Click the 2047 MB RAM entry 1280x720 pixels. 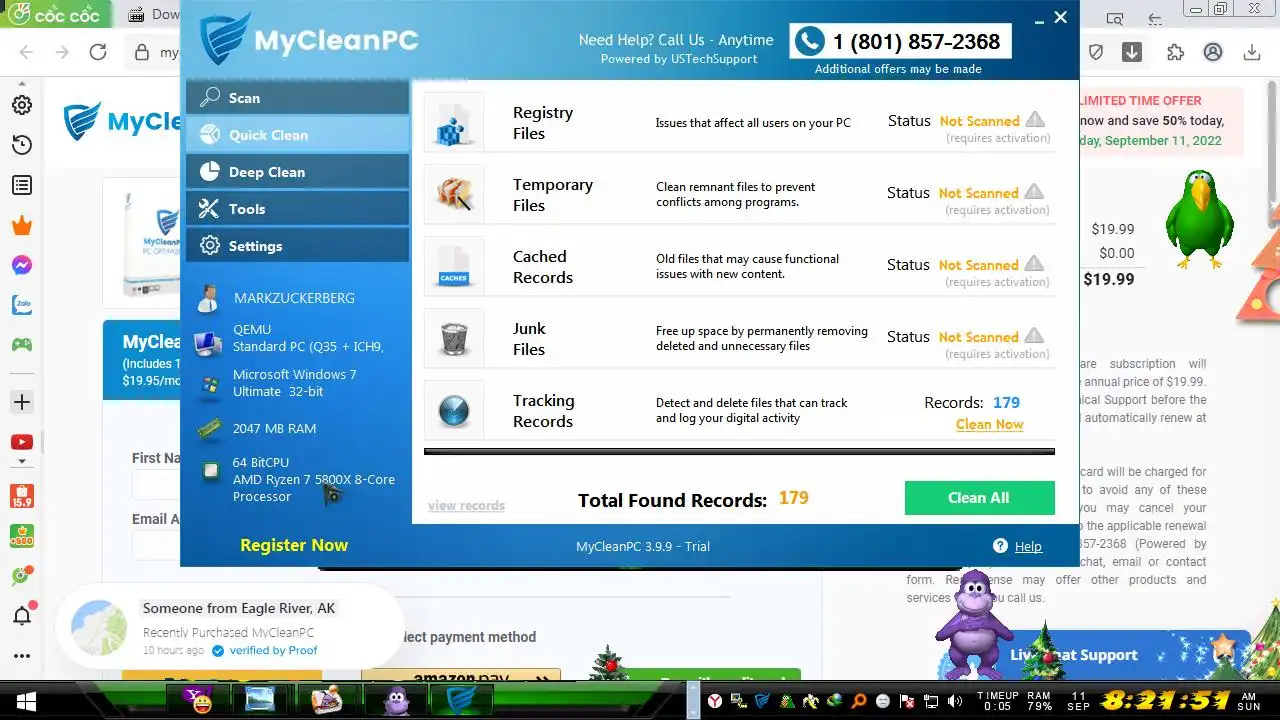point(258,428)
